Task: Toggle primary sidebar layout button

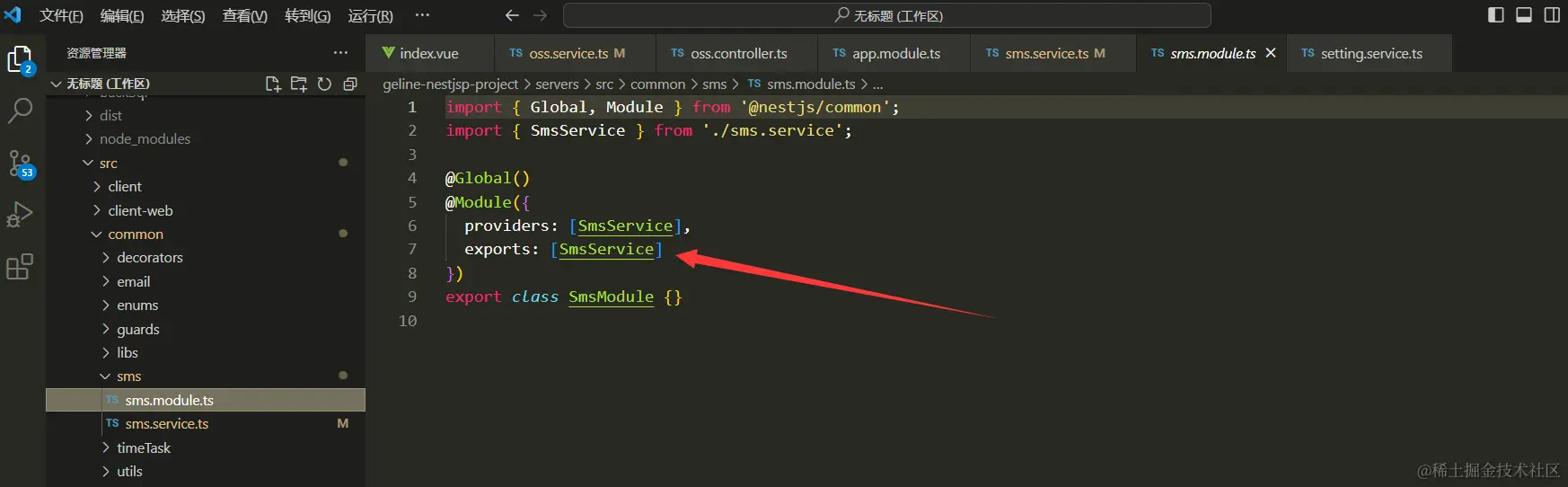Action: [1496, 15]
